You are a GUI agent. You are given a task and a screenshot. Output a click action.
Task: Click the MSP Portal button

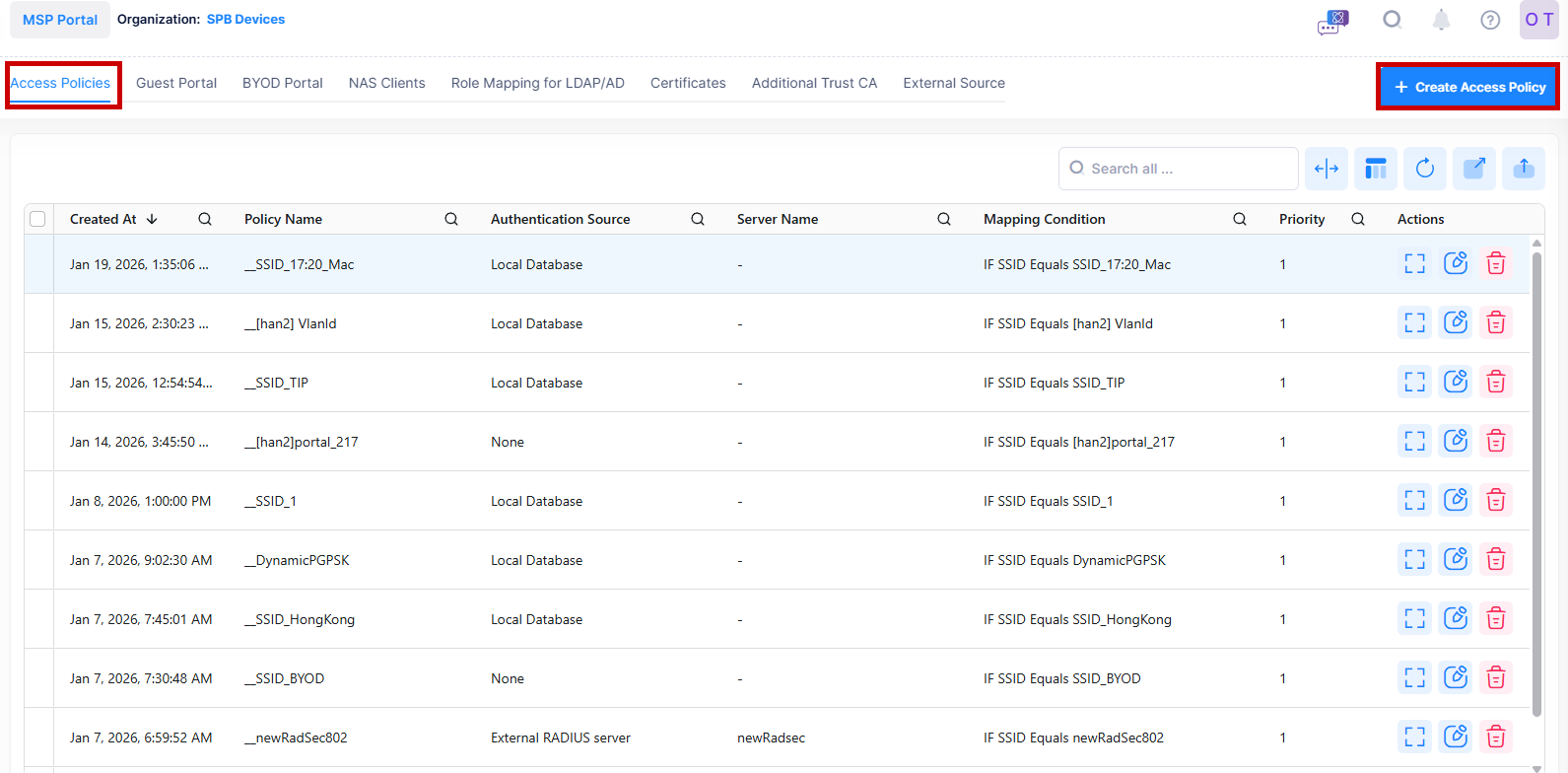pos(60,20)
